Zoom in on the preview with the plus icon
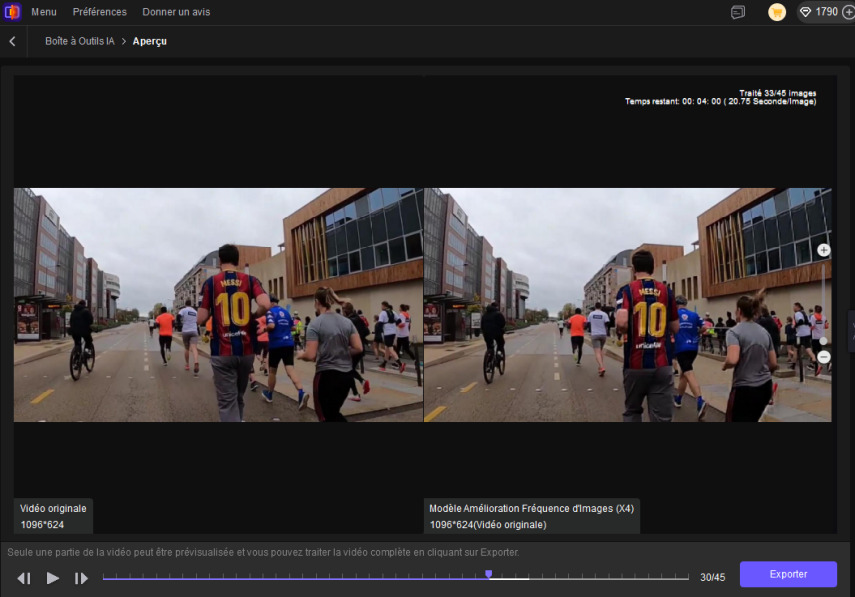Screen dimensions: 855x597 click(x=824, y=249)
